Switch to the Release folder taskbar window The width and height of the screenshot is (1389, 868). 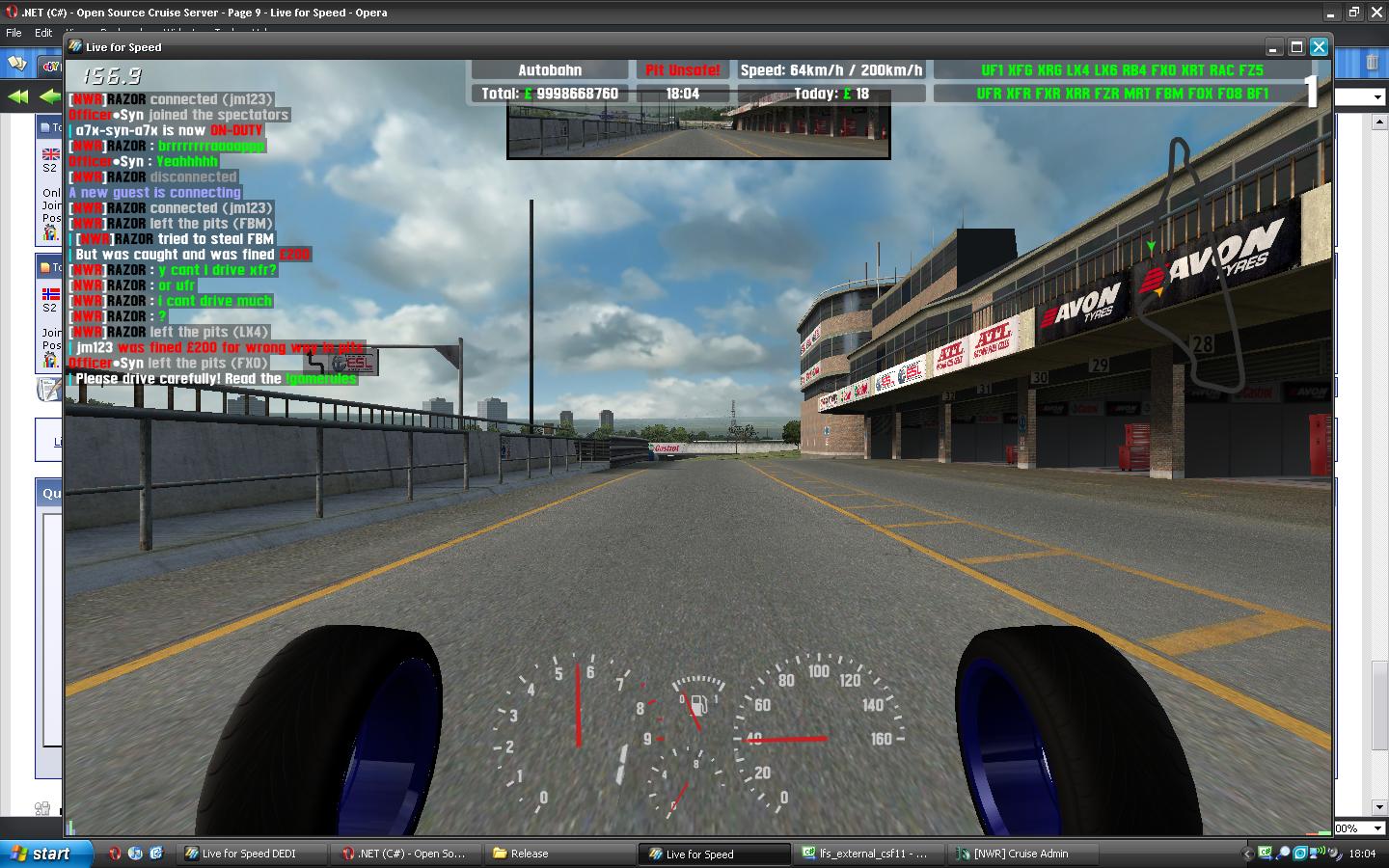pyautogui.click(x=560, y=854)
